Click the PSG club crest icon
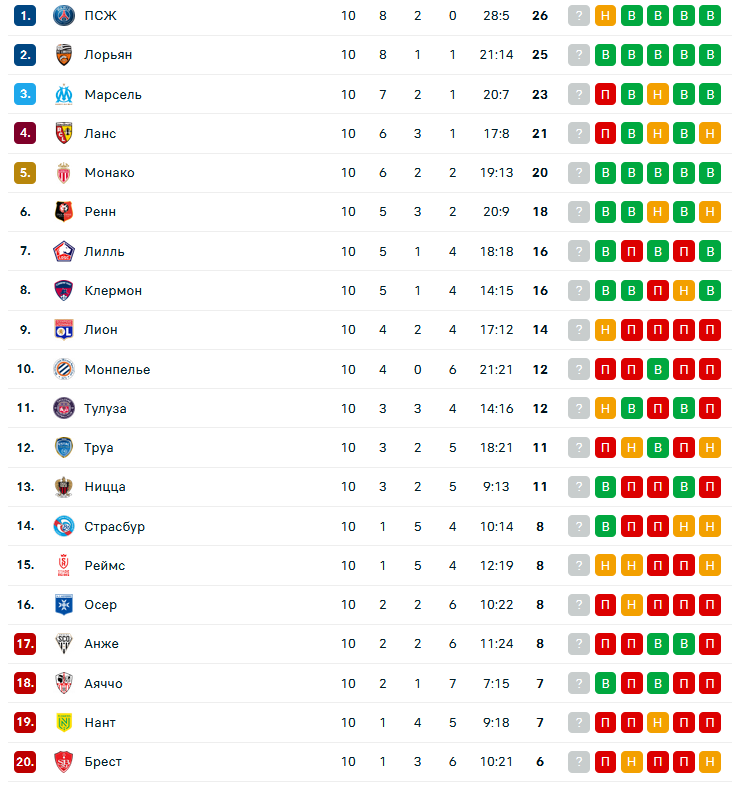Image resolution: width=736 pixels, height=788 pixels. [x=64, y=16]
